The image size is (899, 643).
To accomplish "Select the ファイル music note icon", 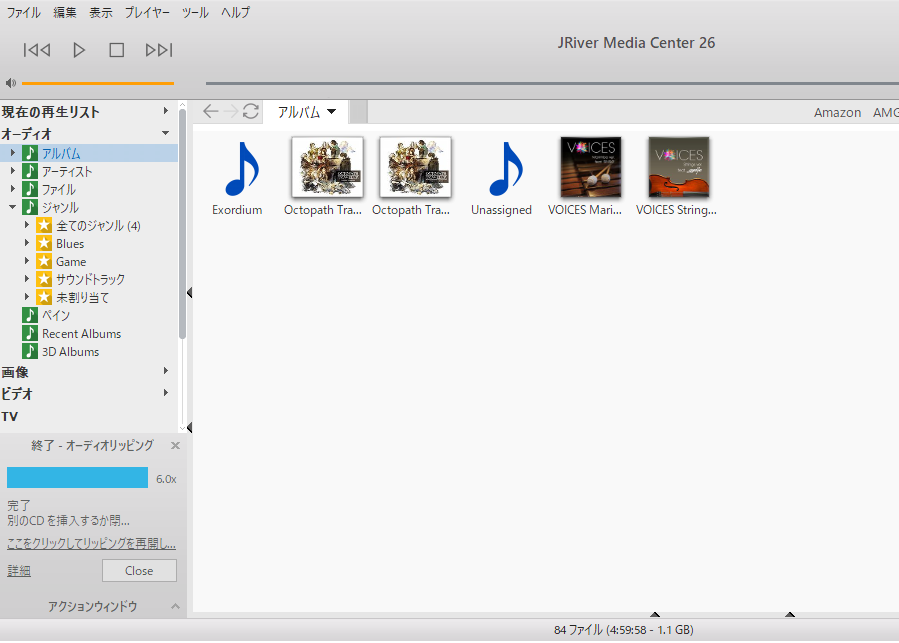I will pyautogui.click(x=30, y=189).
